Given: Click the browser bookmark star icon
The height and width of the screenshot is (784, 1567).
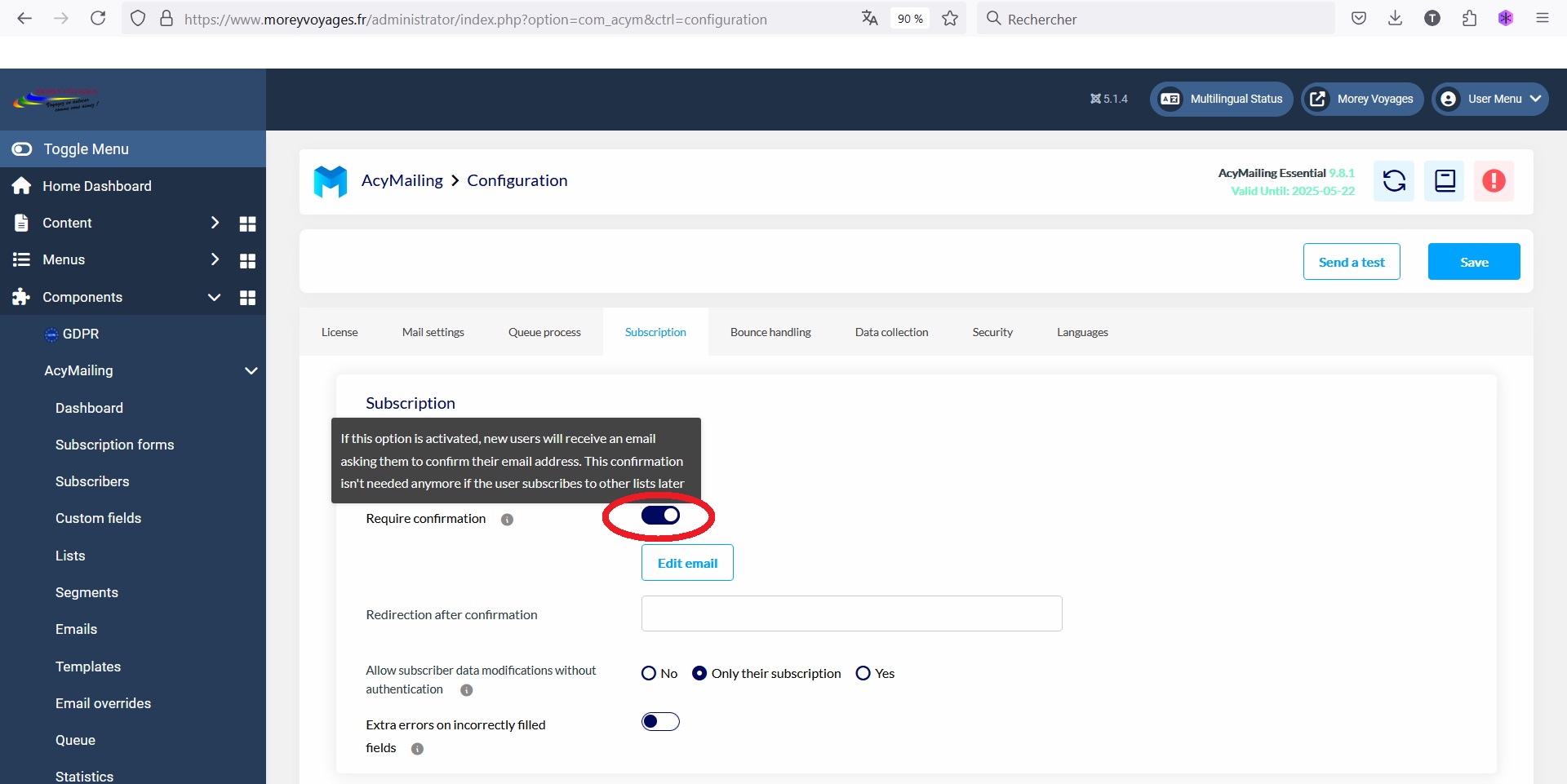Looking at the screenshot, I should pyautogui.click(x=950, y=19).
